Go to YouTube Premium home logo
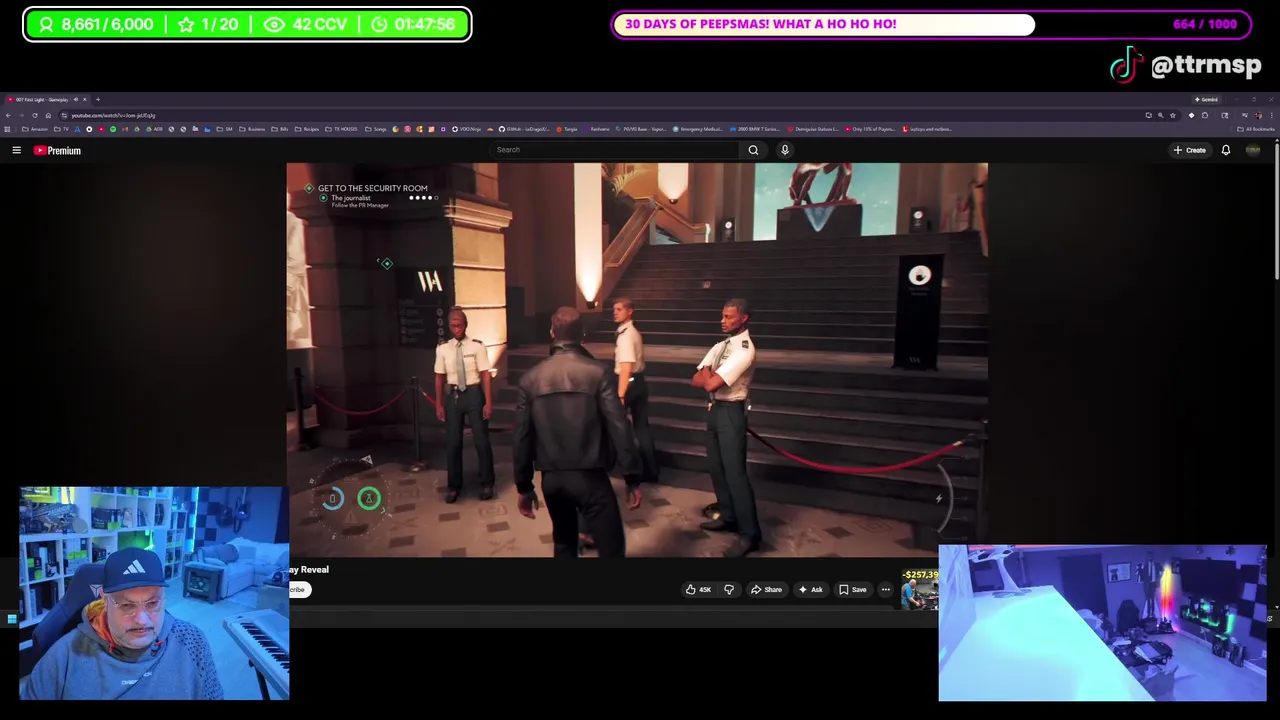Screen dimensions: 1280x720 point(57,150)
